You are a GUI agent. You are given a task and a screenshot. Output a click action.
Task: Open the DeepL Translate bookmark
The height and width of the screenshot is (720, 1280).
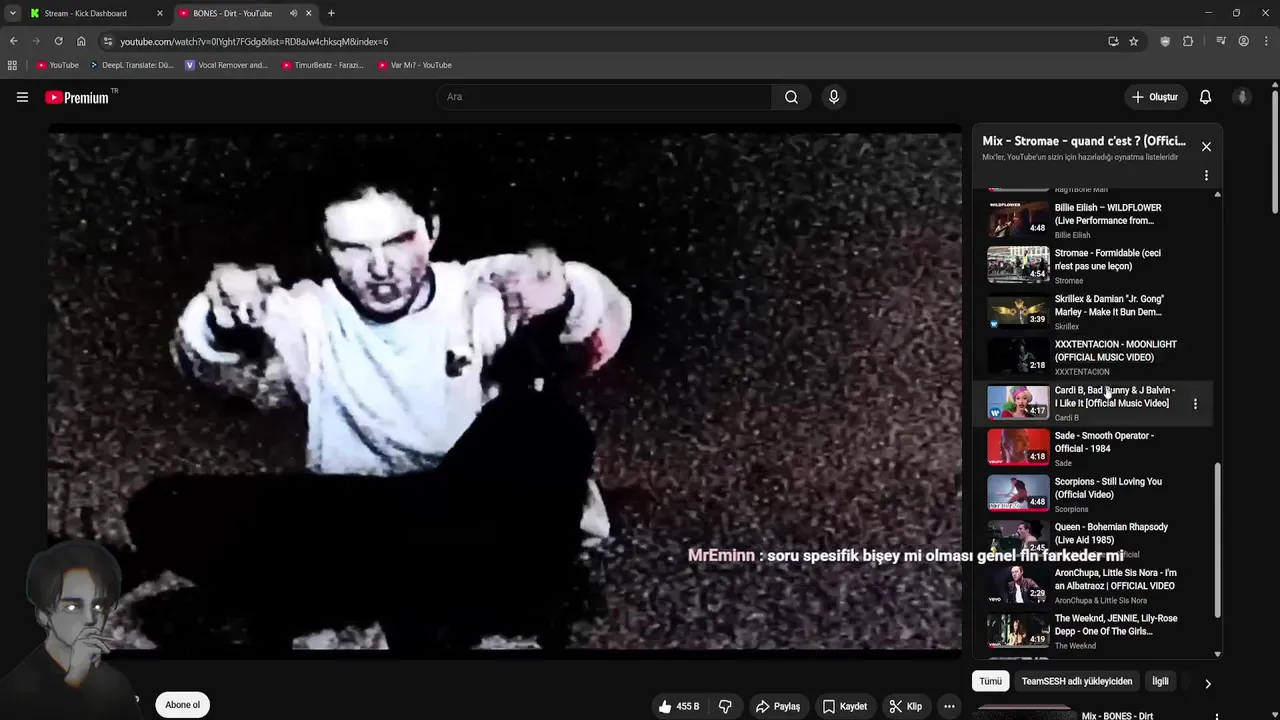[x=131, y=65]
